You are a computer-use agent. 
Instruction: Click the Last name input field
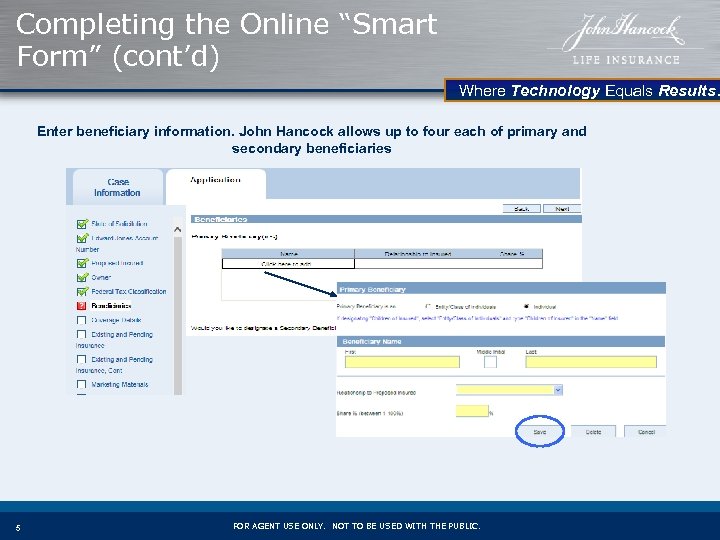click(x=591, y=362)
